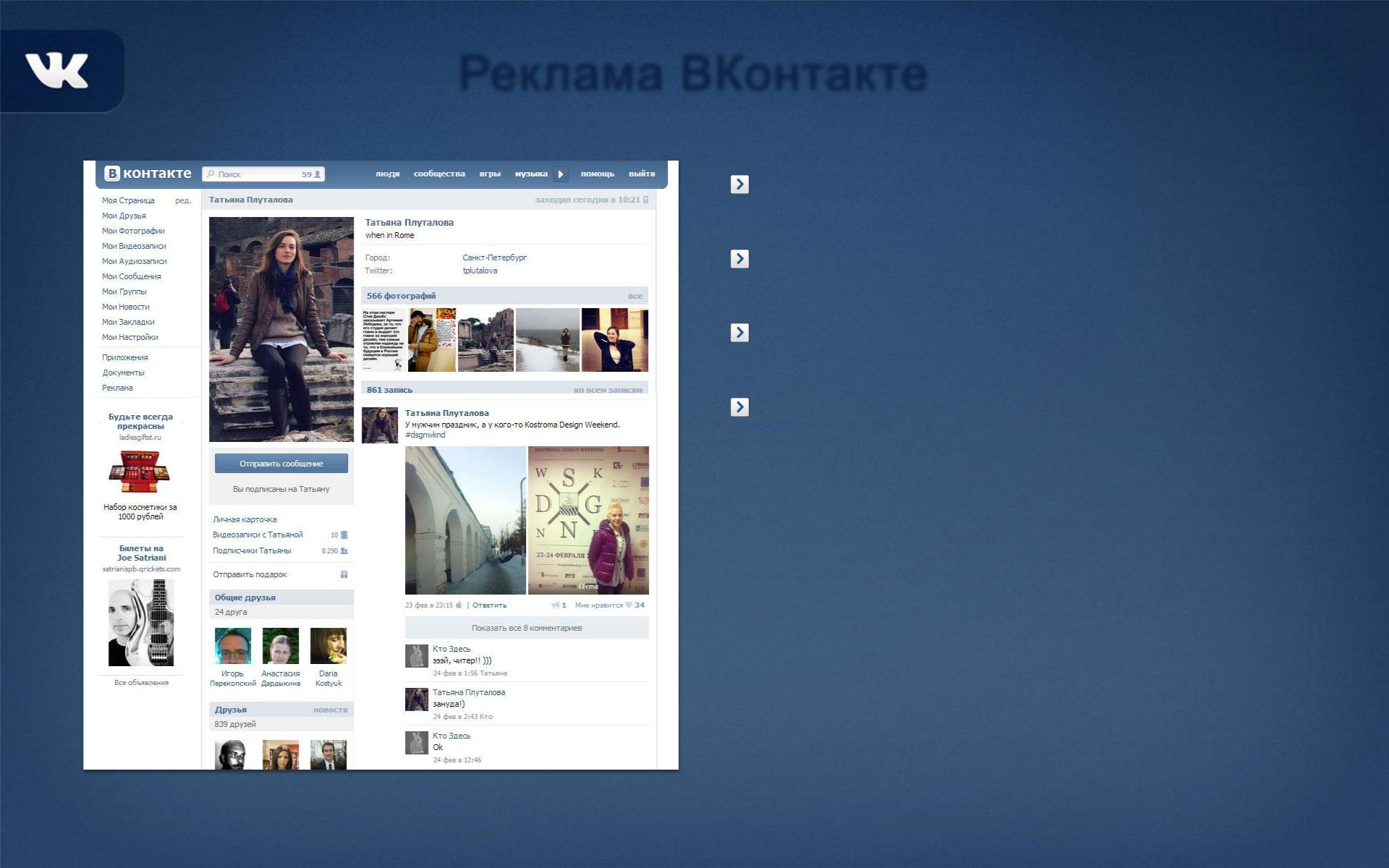Screen dimensions: 1389x868
Task: Click Игорь Перекопский's avatar
Action: pos(233,646)
